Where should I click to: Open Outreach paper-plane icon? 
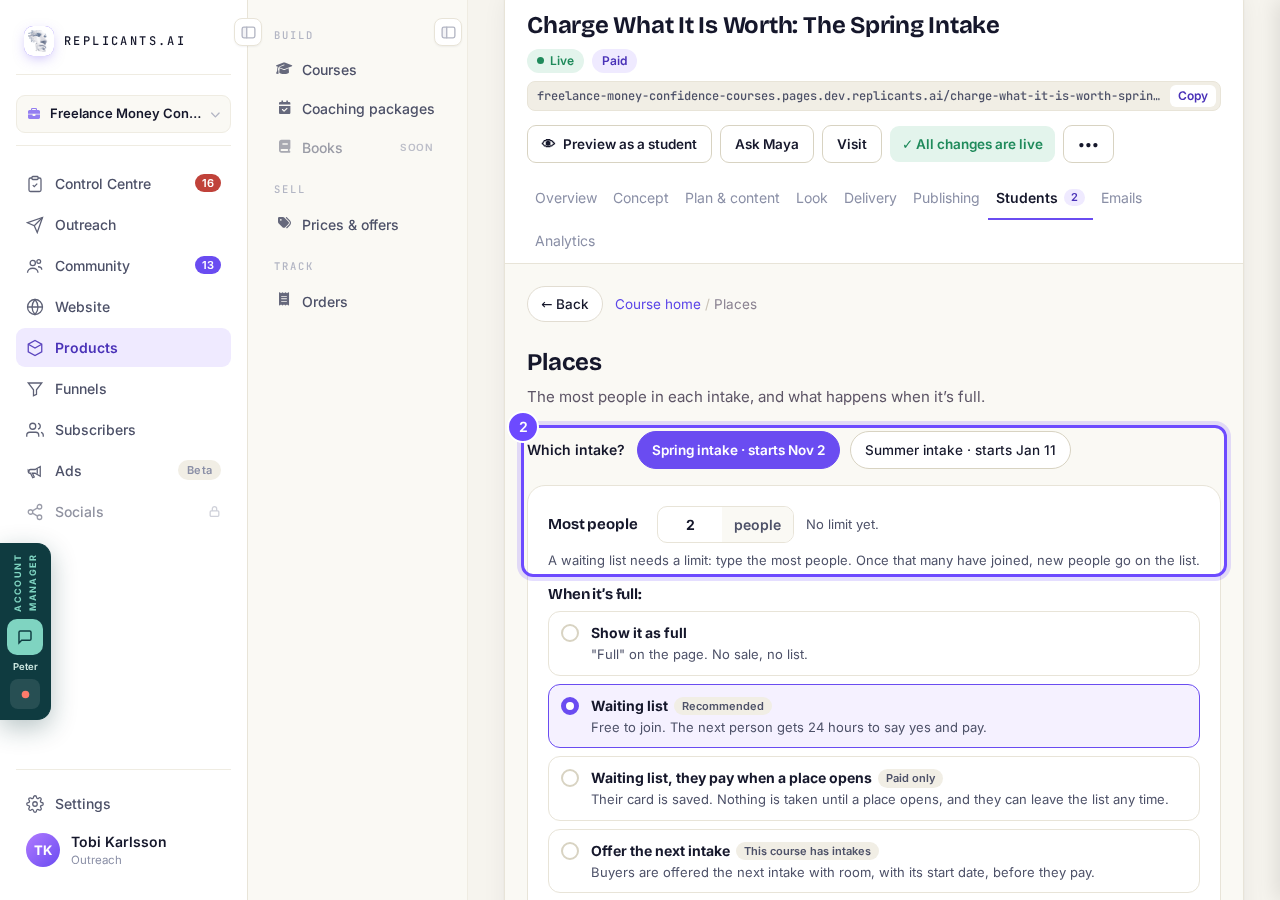[x=35, y=225]
